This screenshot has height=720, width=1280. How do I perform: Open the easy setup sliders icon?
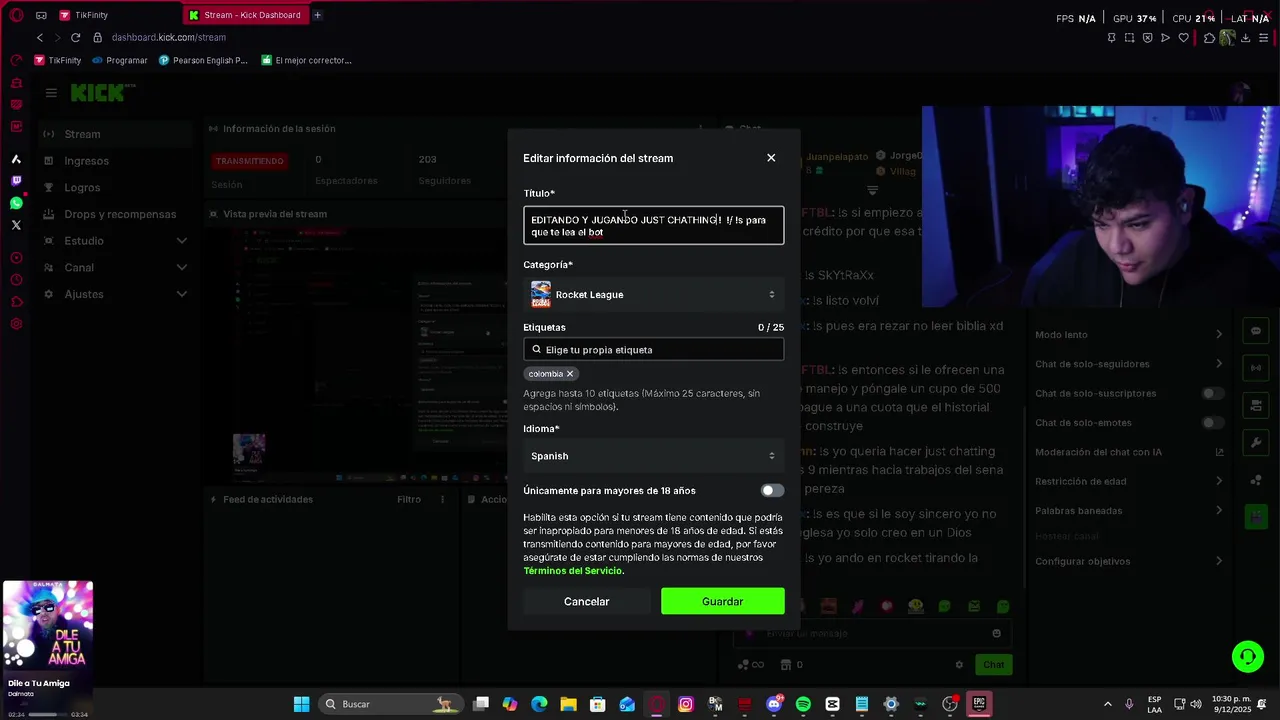click(x=1264, y=38)
